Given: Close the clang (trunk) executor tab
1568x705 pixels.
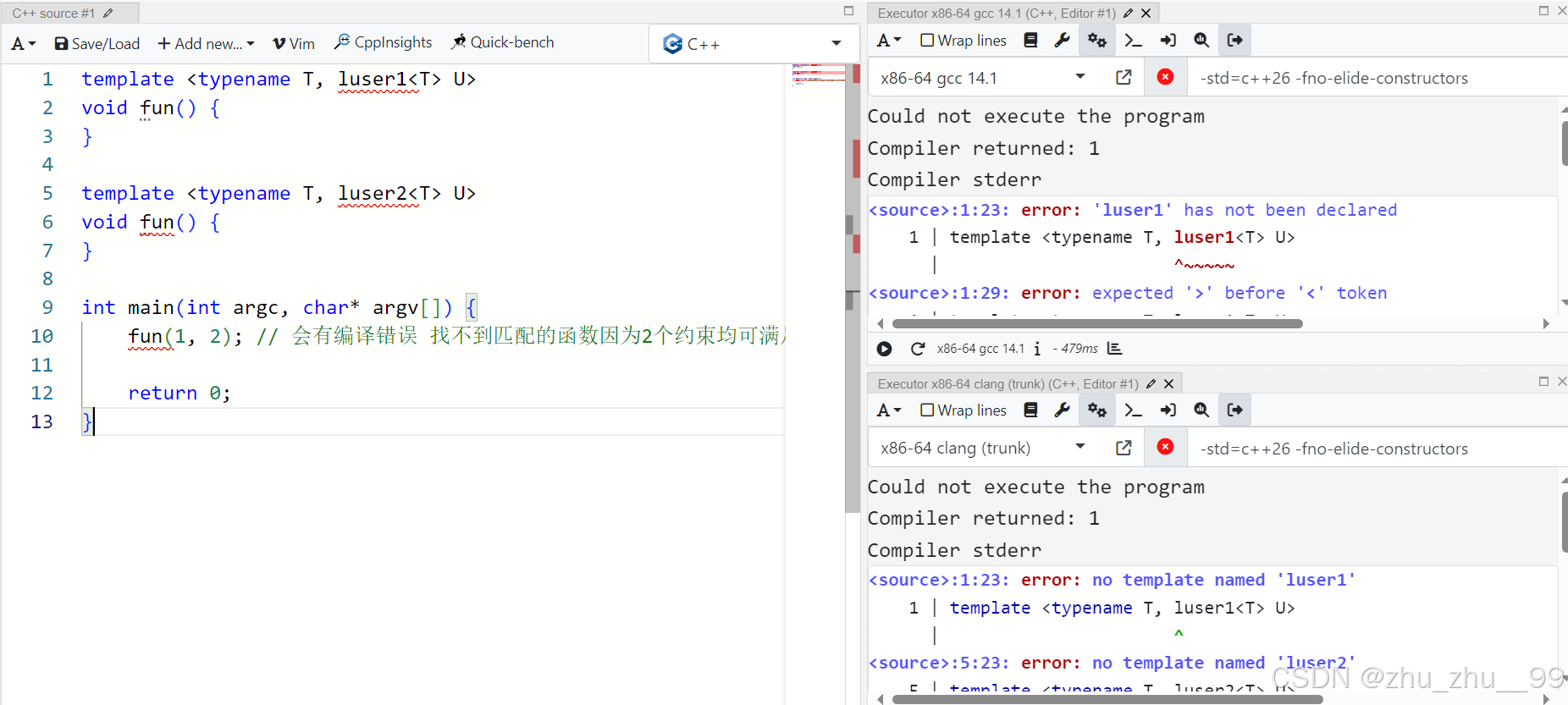Looking at the screenshot, I should (x=1168, y=384).
